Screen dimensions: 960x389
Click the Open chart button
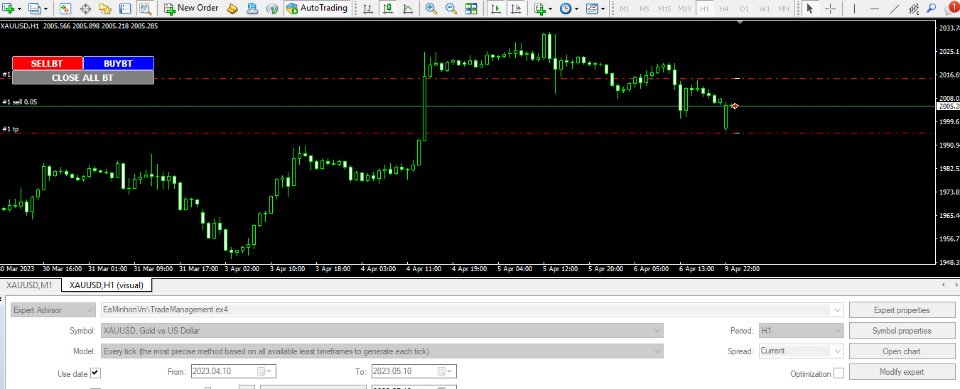pos(901,351)
